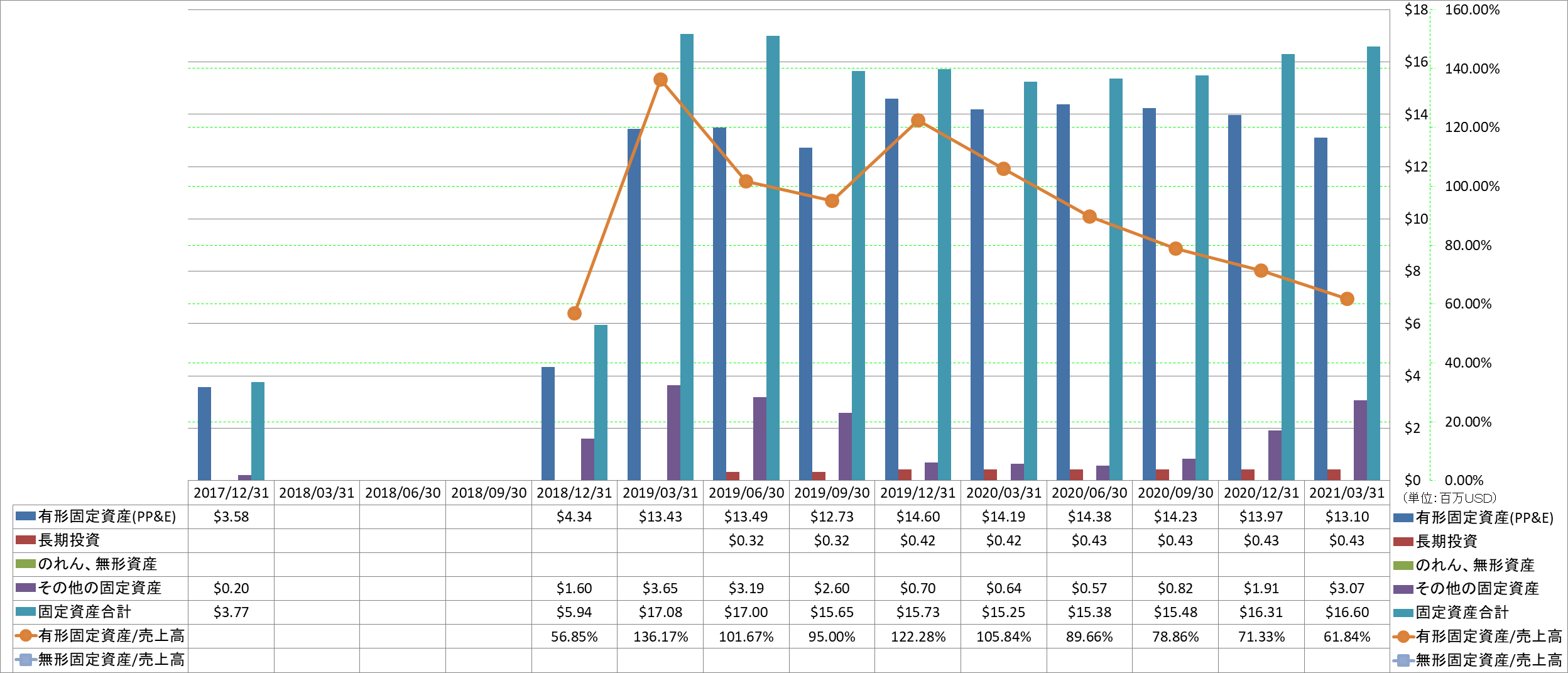Viewport: 1568px width, 673px height.
Task: Select the orange line marker for 2018/12/31
Action: [574, 313]
